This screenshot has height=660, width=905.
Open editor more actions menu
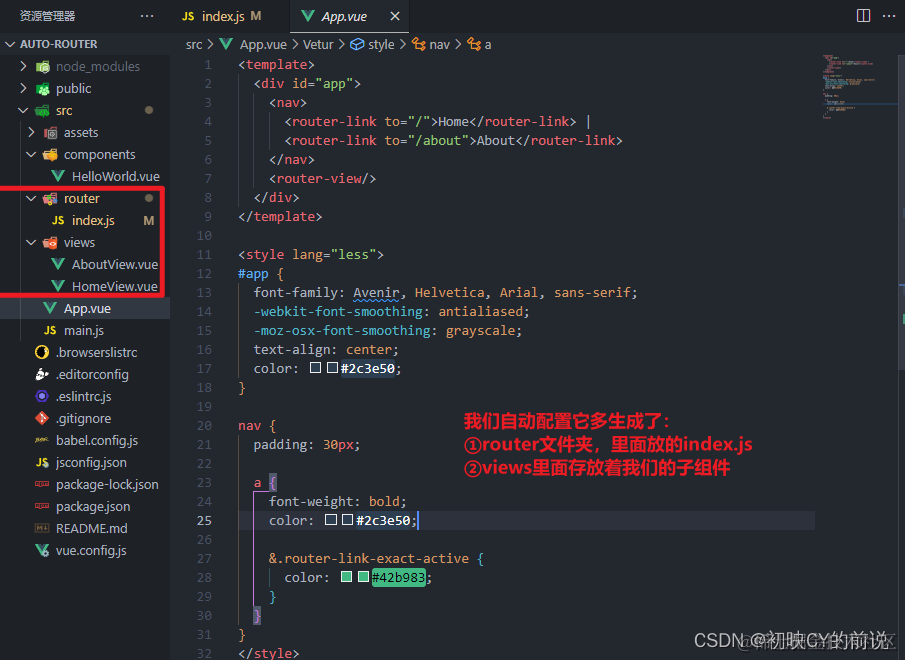[889, 16]
